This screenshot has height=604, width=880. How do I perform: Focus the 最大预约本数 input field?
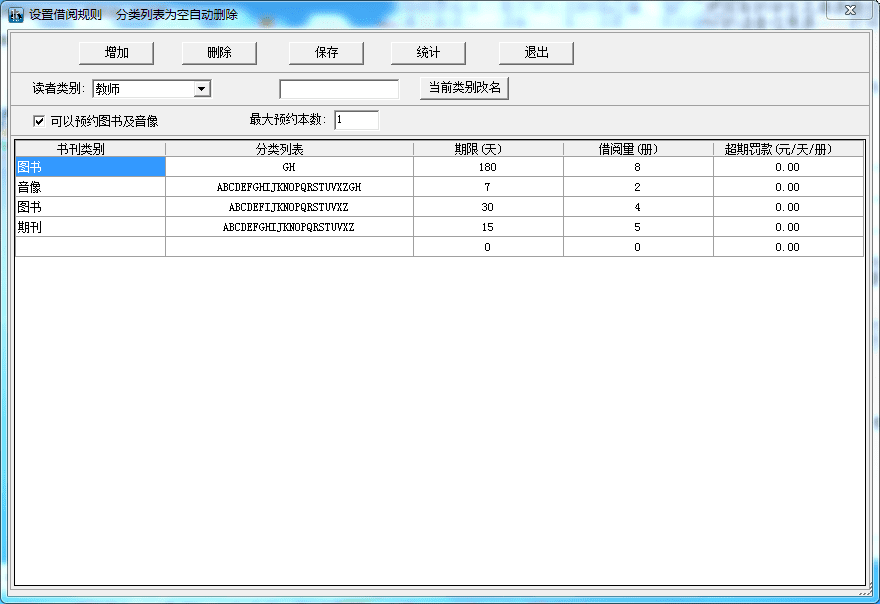(357, 120)
